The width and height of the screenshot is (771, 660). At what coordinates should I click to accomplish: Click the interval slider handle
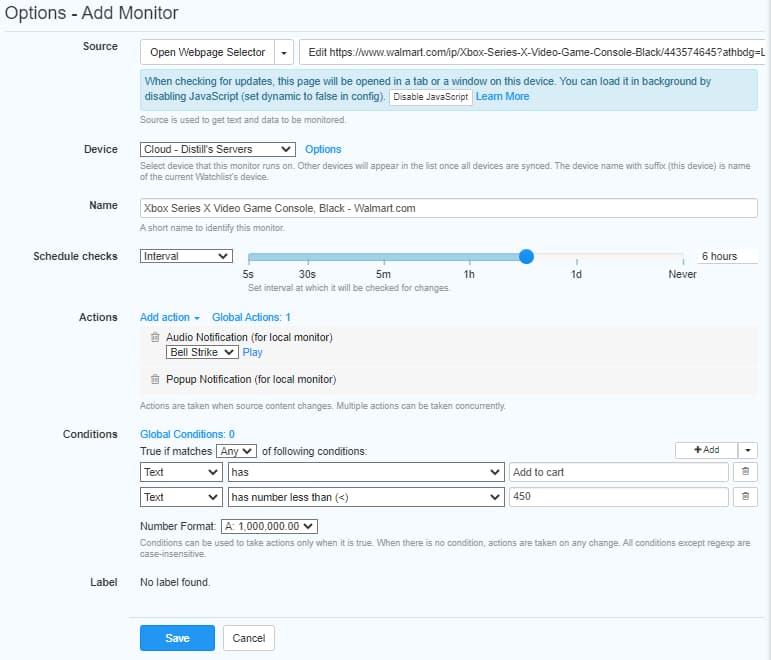pyautogui.click(x=527, y=257)
